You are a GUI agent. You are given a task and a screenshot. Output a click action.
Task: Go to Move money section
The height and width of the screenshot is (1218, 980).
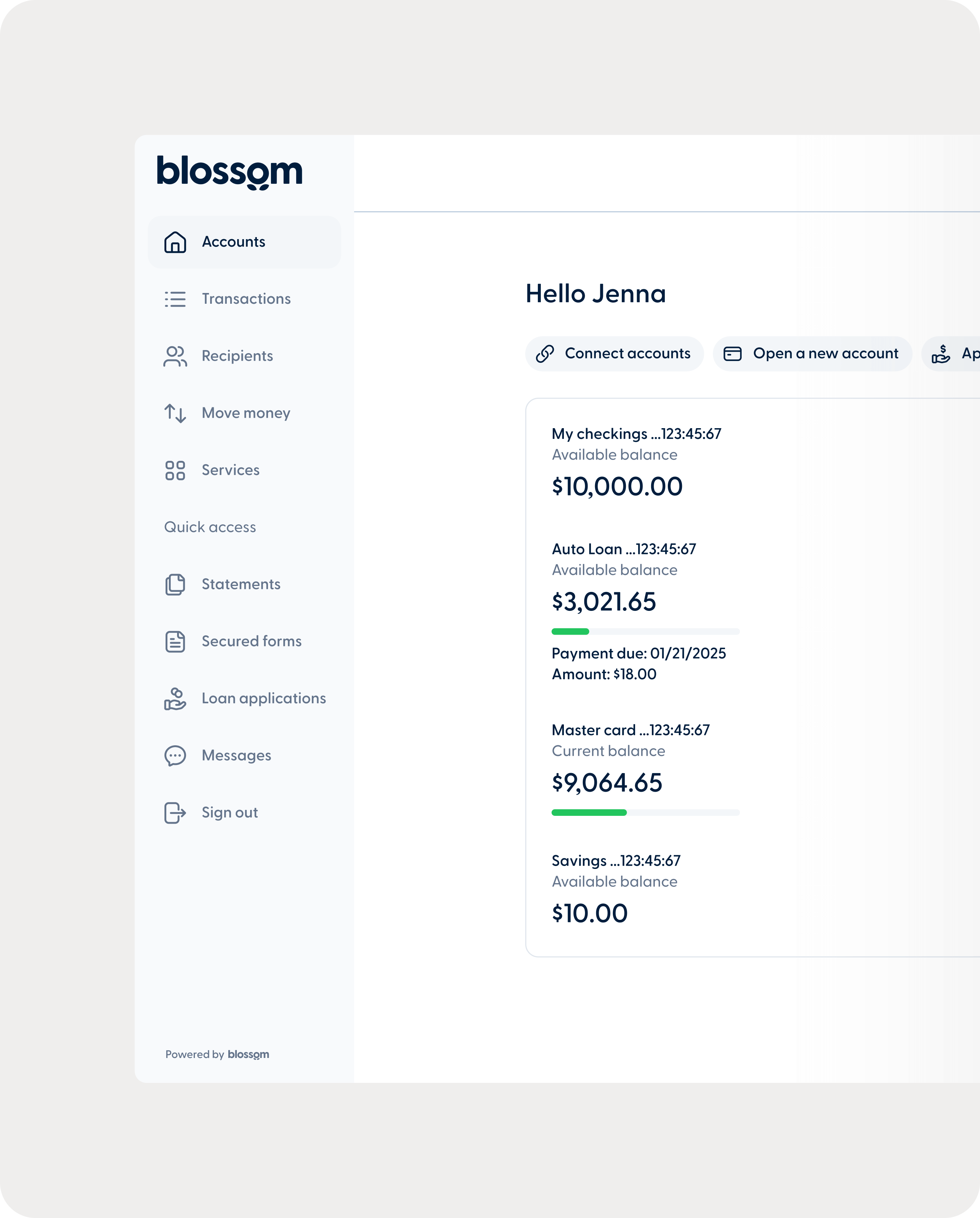pyautogui.click(x=246, y=413)
